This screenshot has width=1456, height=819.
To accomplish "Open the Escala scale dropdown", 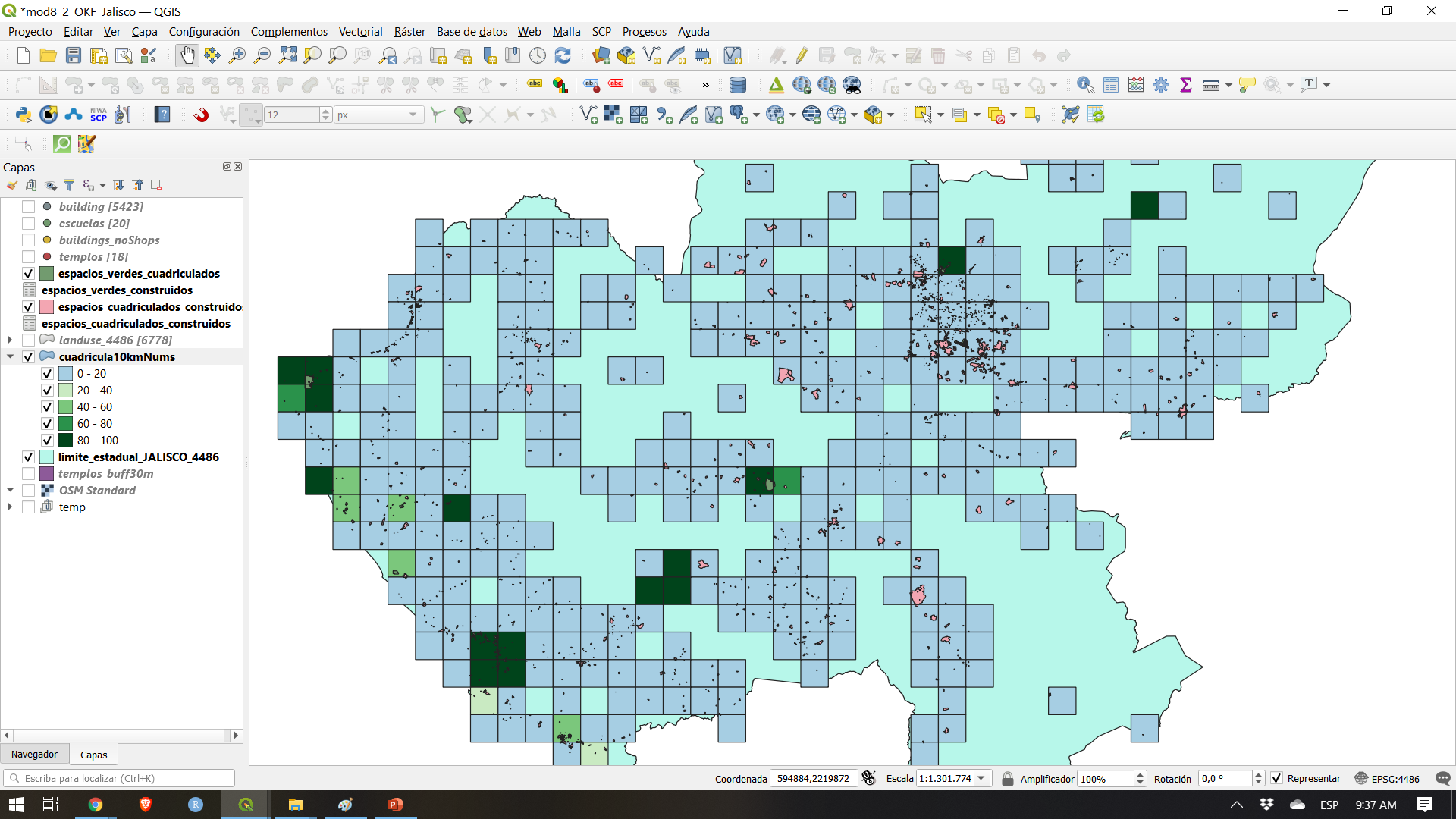I will (981, 779).
